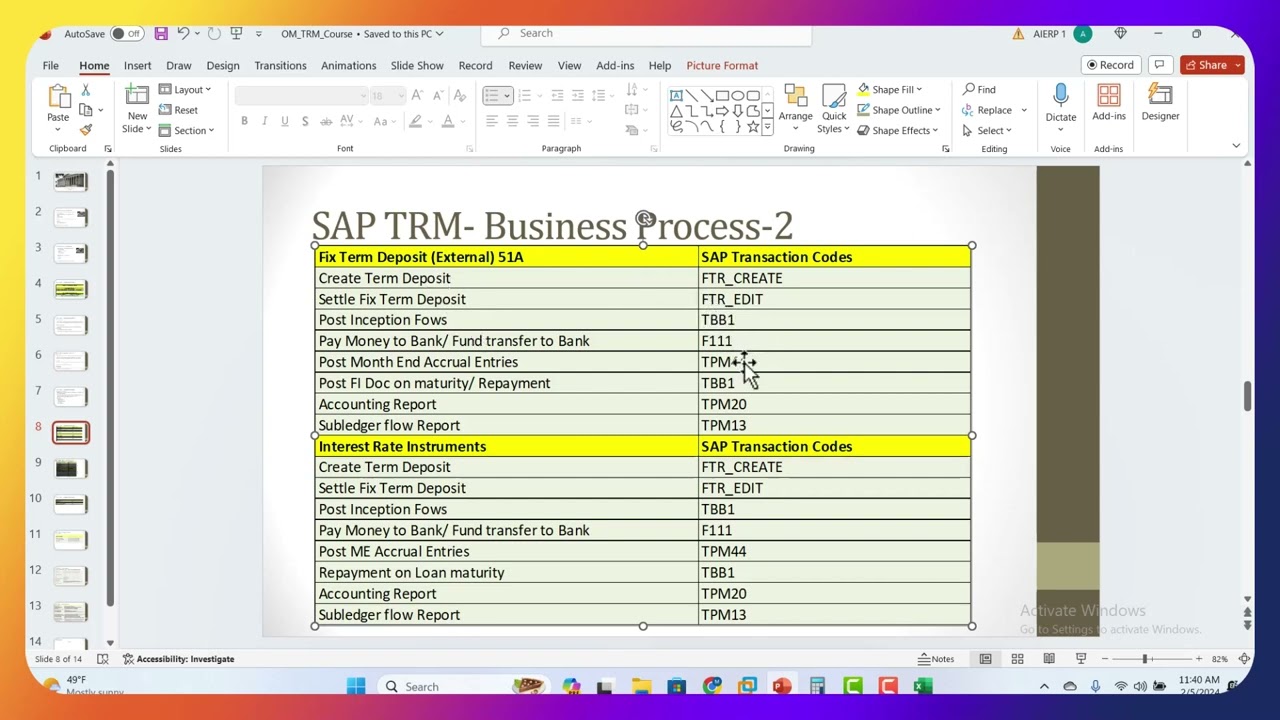
Task: Increase list indent level
Action: point(578,95)
